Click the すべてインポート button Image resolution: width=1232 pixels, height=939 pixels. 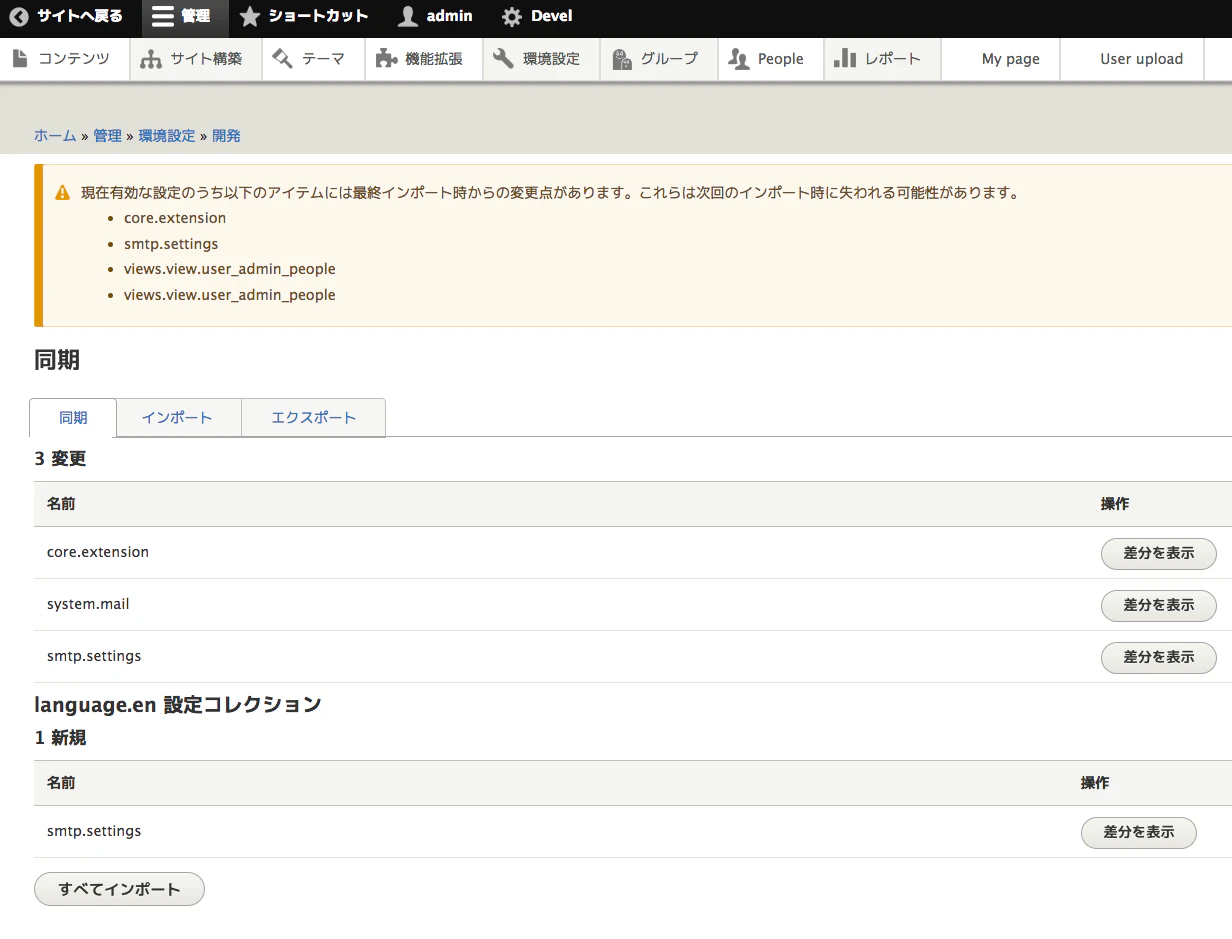118,888
